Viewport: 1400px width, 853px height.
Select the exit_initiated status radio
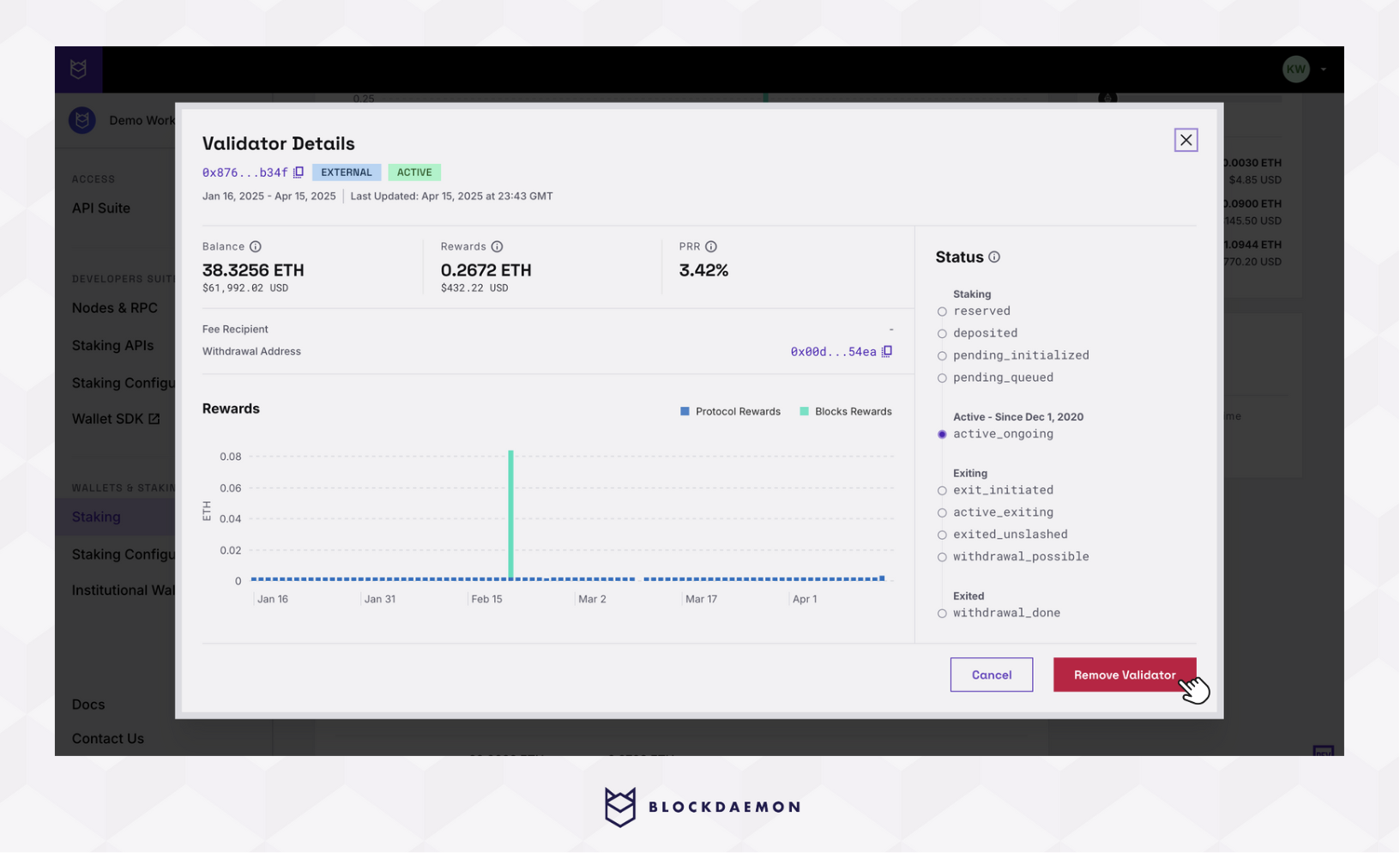point(942,491)
